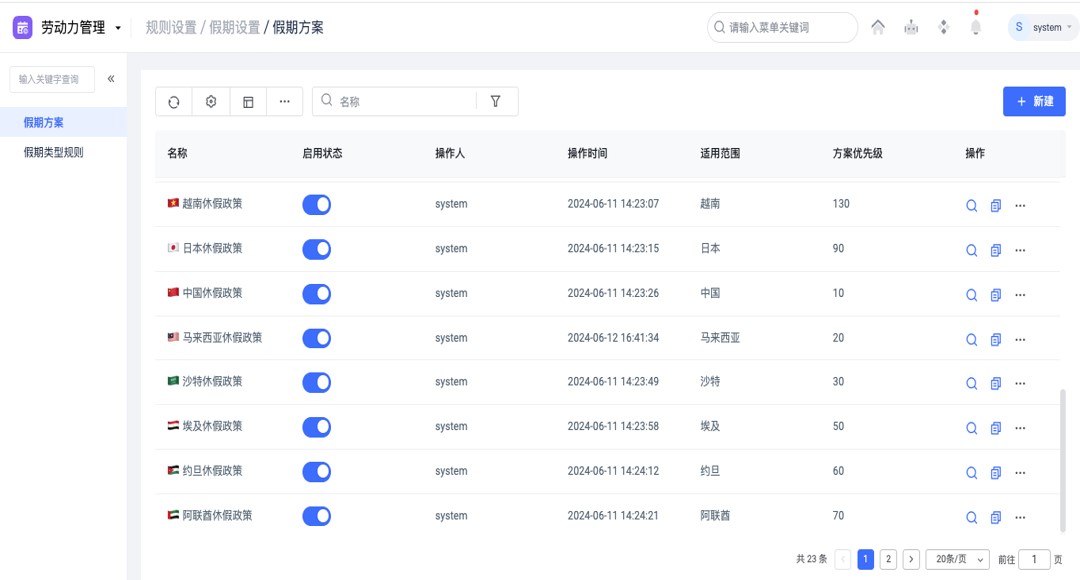Go to page 2 of results
The image size is (1080, 580).
click(888, 560)
